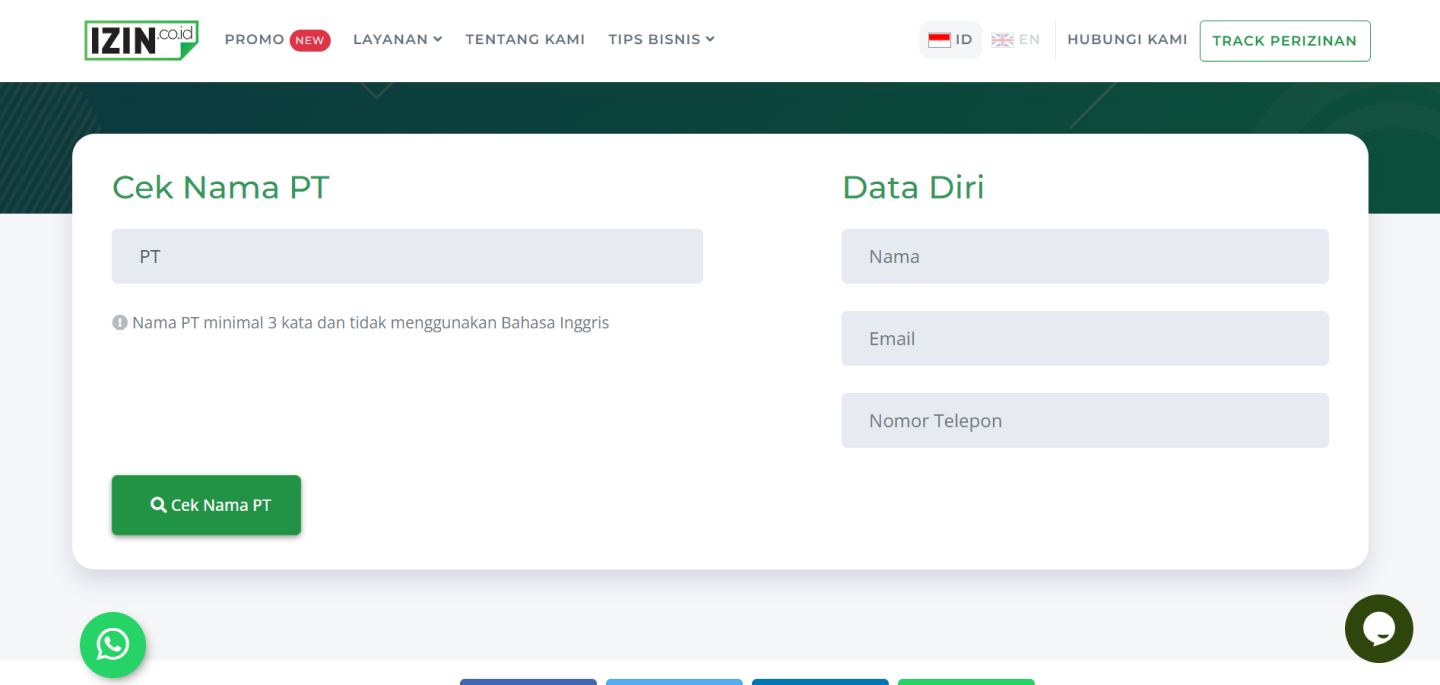Open the Hubungi Kami link
Viewport: 1440px width, 685px height.
[x=1127, y=39]
